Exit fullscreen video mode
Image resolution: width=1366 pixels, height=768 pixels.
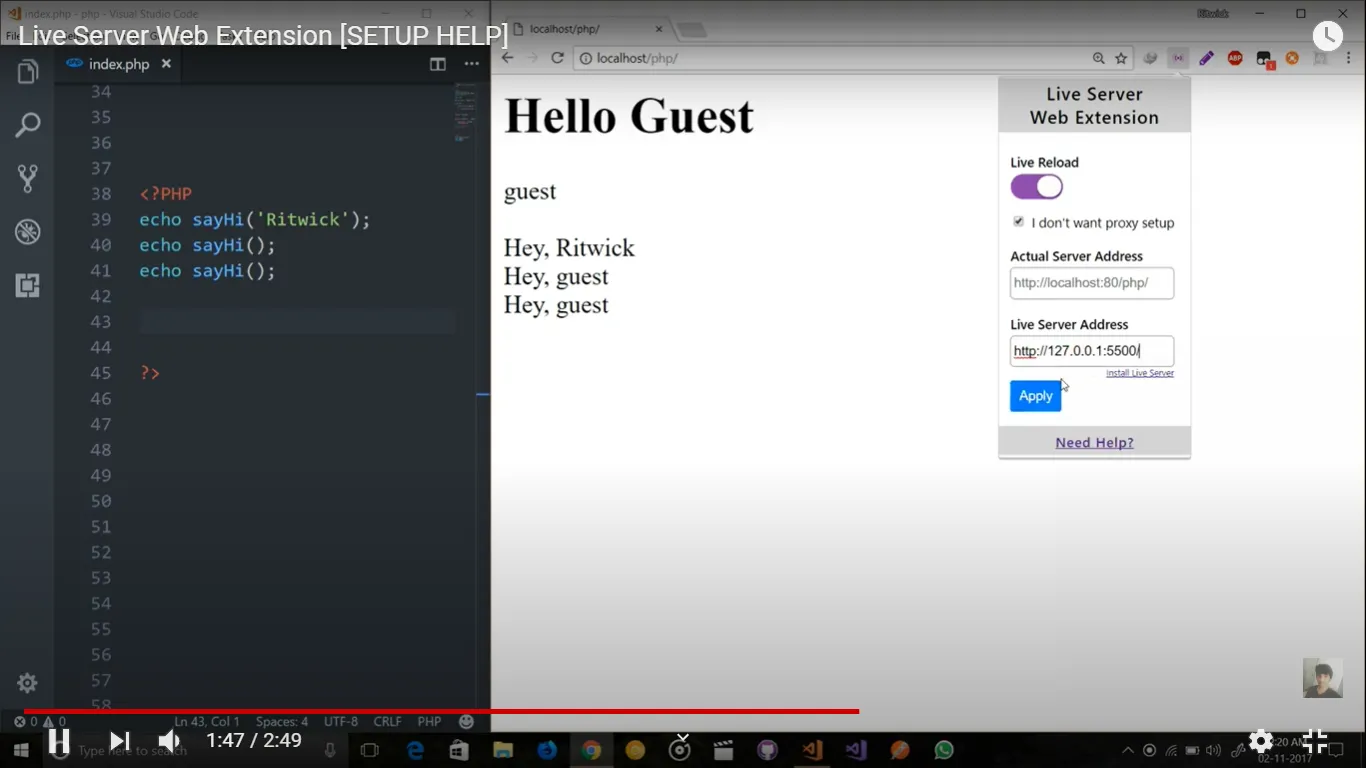tap(1314, 741)
